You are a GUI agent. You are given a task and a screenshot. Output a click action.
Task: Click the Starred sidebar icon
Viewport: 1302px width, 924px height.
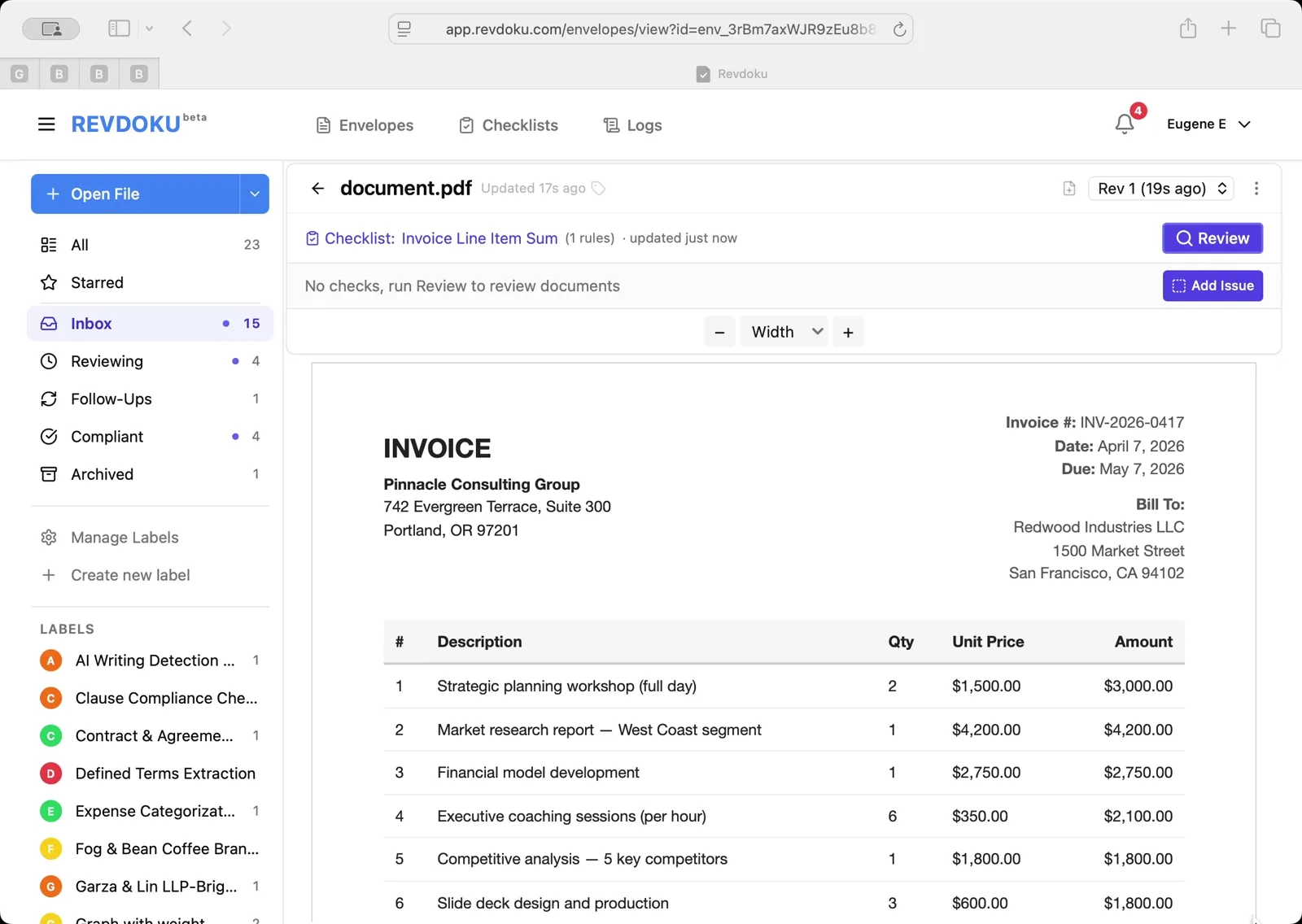[50, 282]
